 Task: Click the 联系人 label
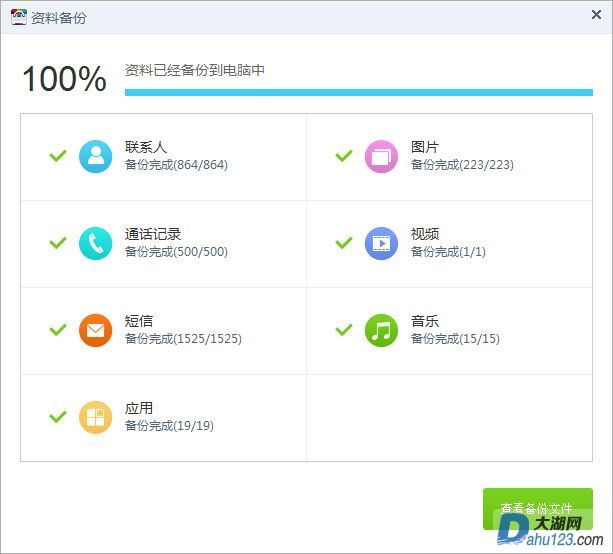146,147
